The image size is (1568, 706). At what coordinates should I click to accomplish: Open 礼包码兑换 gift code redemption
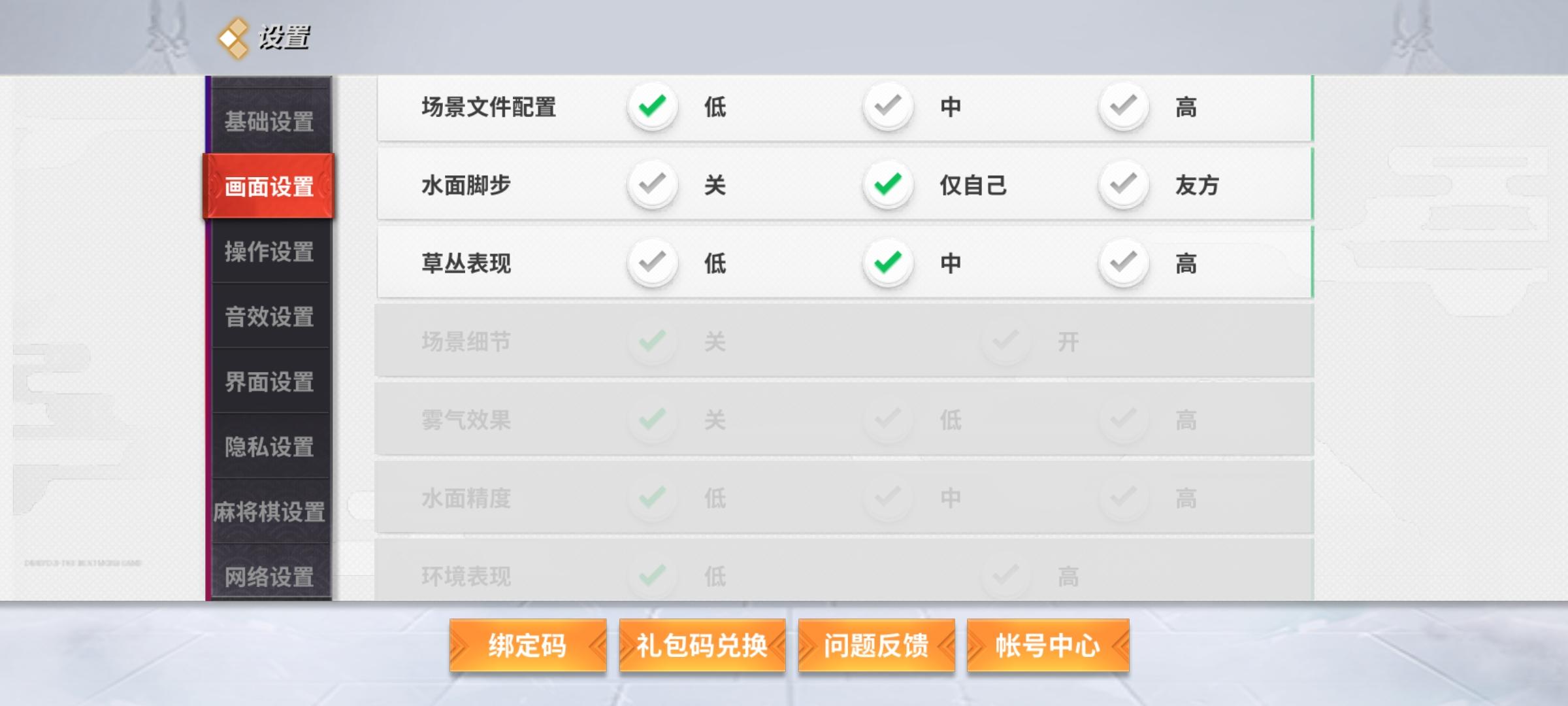point(702,646)
